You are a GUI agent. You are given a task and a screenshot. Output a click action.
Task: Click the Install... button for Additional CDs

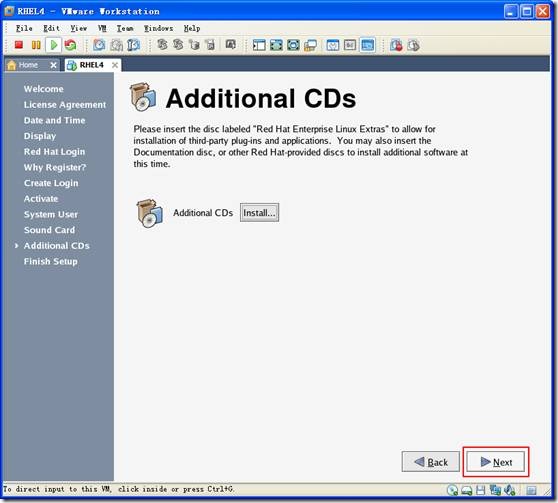point(259,213)
